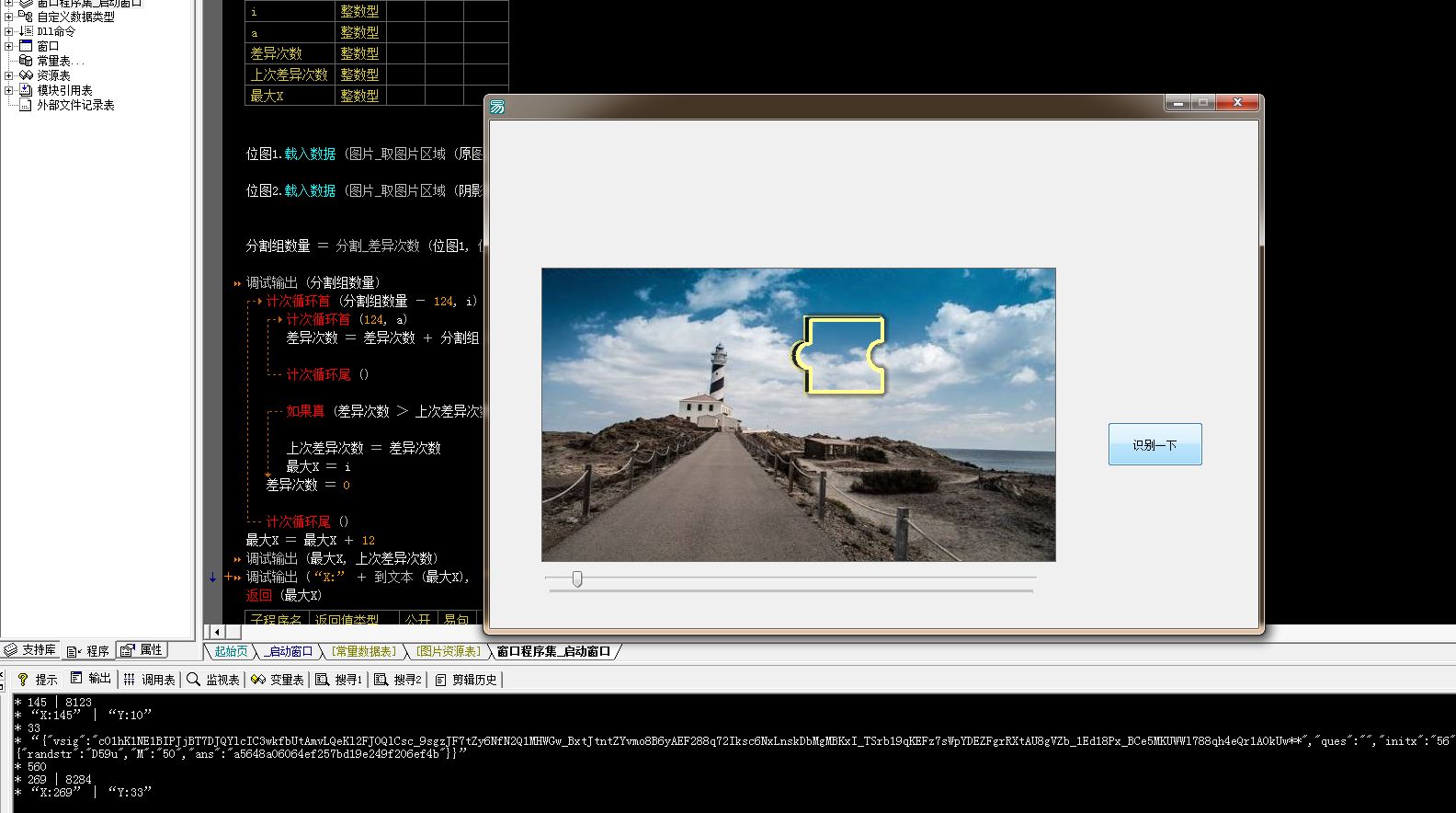Click the 窗口 window icon in tree

click(x=26, y=46)
